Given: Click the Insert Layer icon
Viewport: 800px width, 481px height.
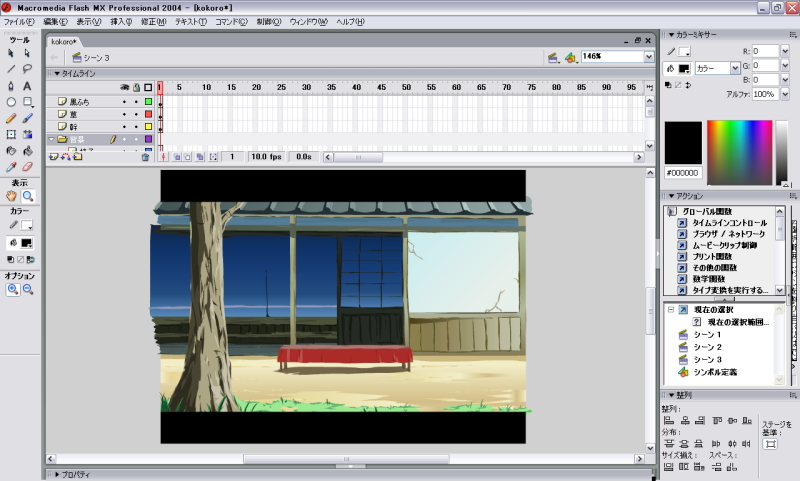Looking at the screenshot, I should coord(54,157).
